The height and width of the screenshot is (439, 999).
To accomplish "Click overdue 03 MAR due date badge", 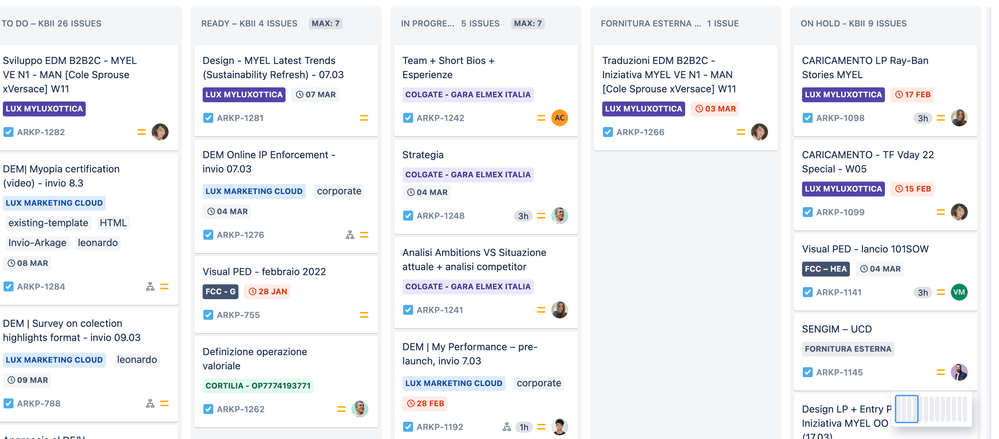I will coord(715,109).
